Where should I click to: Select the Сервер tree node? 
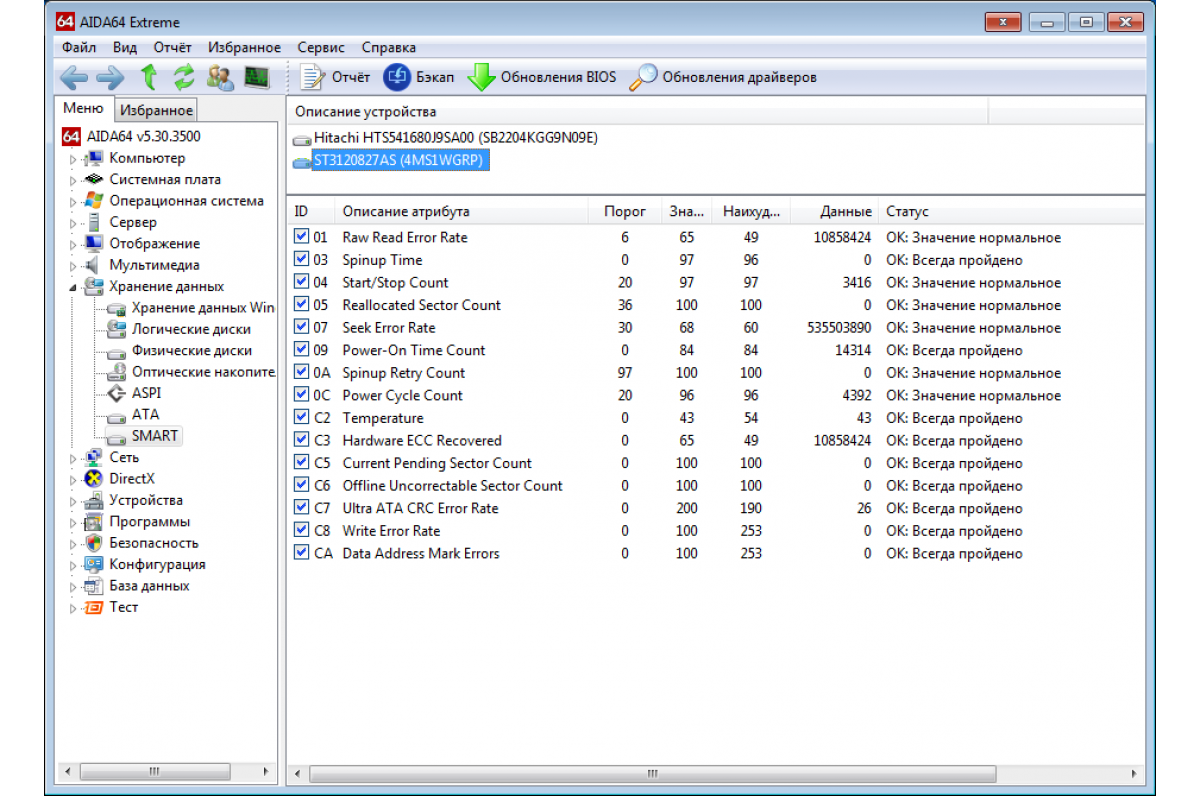[133, 222]
